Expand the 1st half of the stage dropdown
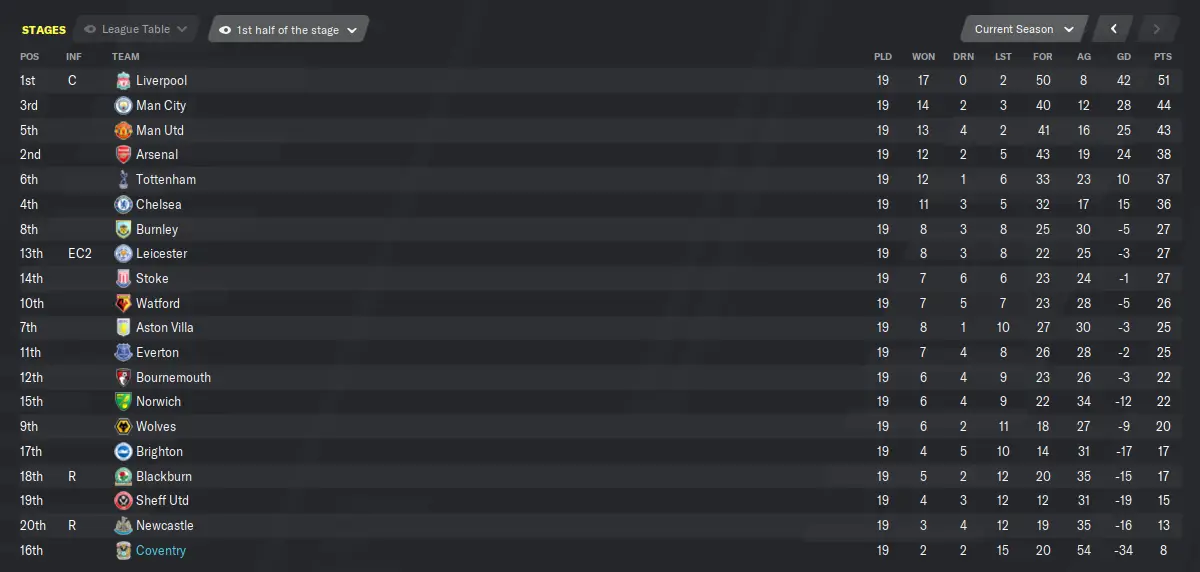This screenshot has width=1200, height=572. [x=289, y=29]
